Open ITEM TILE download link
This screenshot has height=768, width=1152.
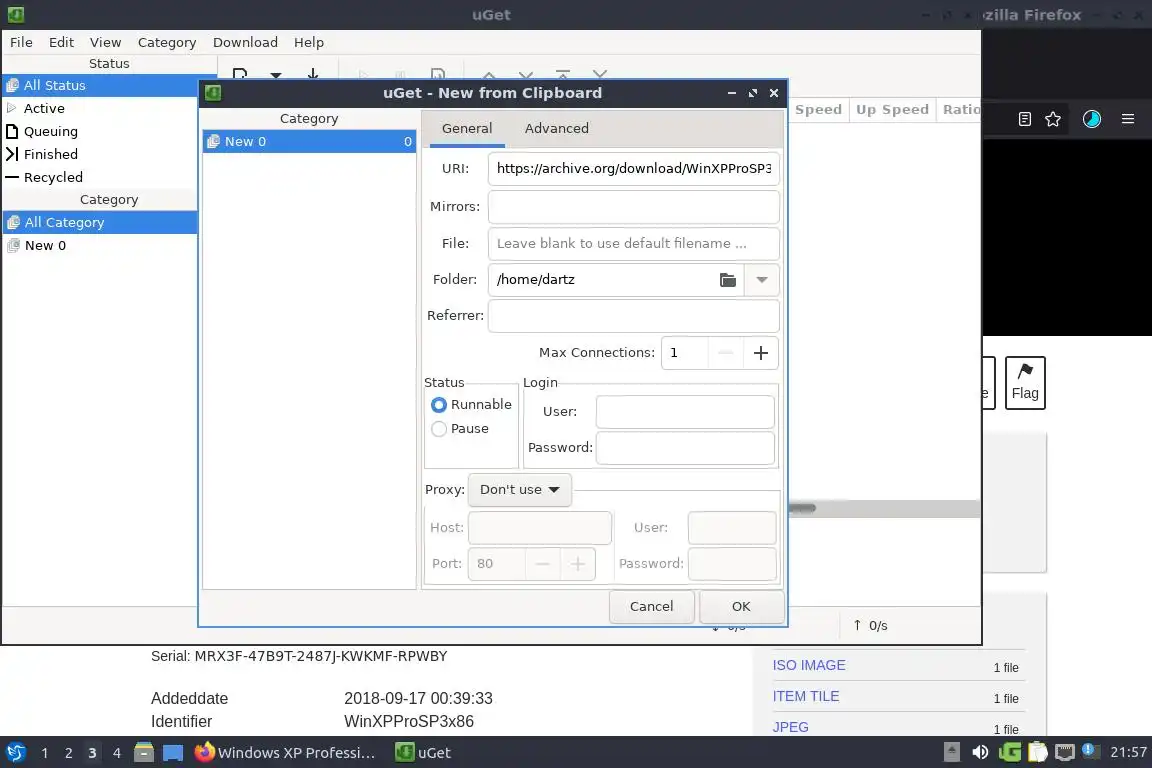[x=805, y=696]
